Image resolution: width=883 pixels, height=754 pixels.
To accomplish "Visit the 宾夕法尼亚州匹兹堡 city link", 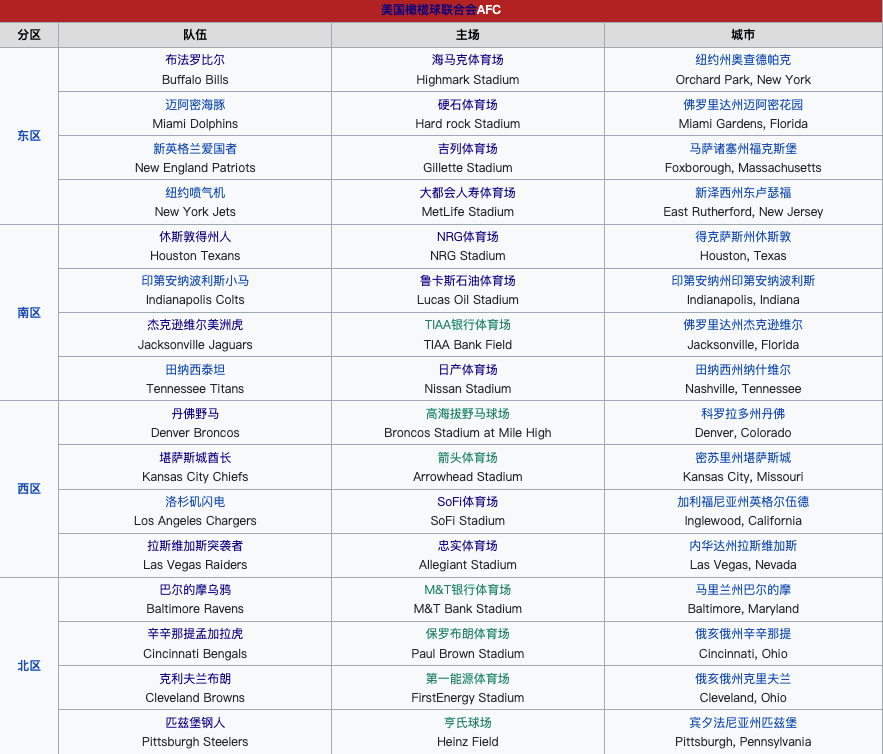I will point(743,722).
